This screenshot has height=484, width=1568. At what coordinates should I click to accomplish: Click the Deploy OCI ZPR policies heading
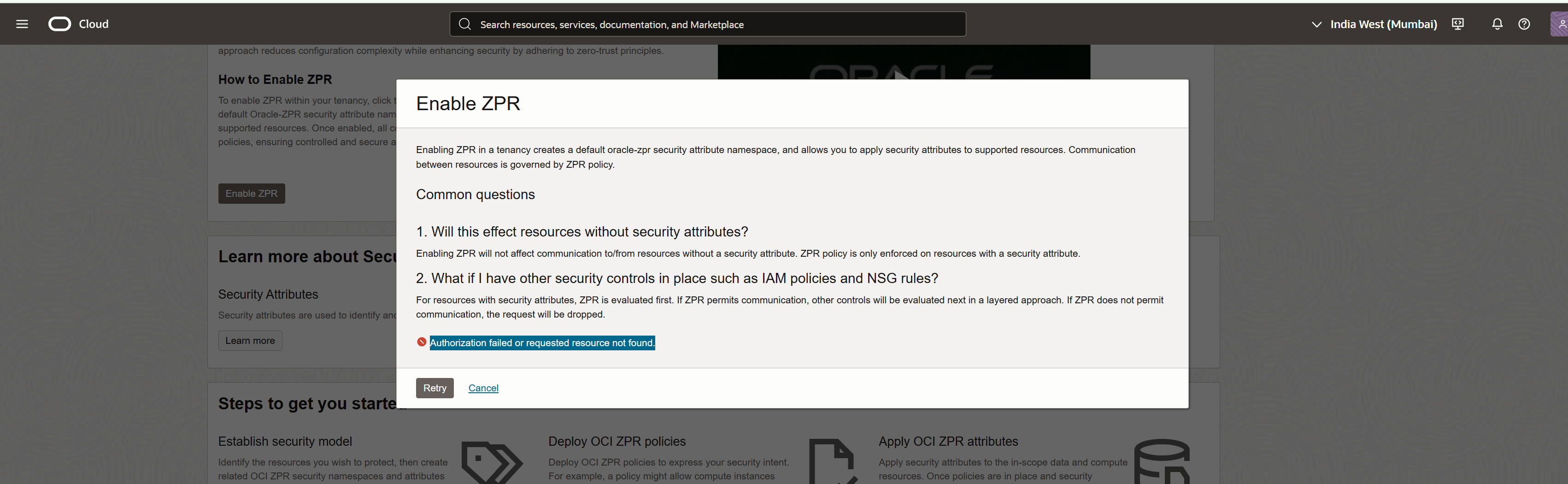pyautogui.click(x=617, y=442)
